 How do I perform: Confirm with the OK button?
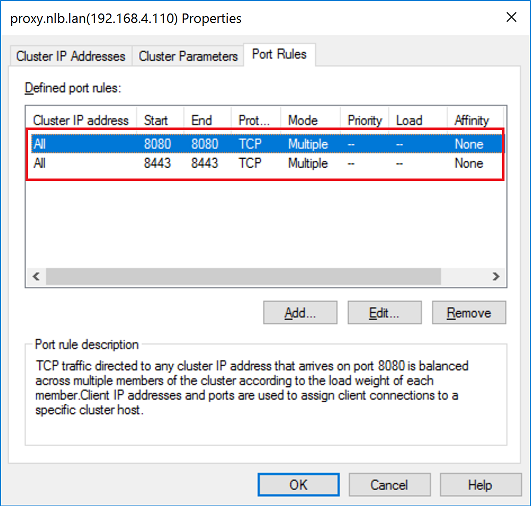pyautogui.click(x=298, y=485)
